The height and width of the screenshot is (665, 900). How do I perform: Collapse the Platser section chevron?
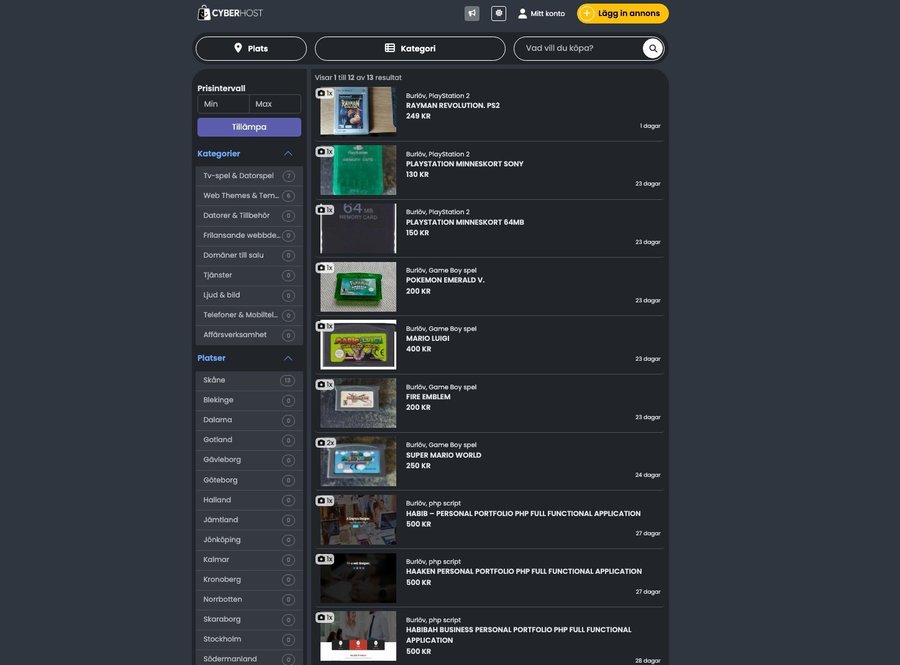pyautogui.click(x=288, y=358)
